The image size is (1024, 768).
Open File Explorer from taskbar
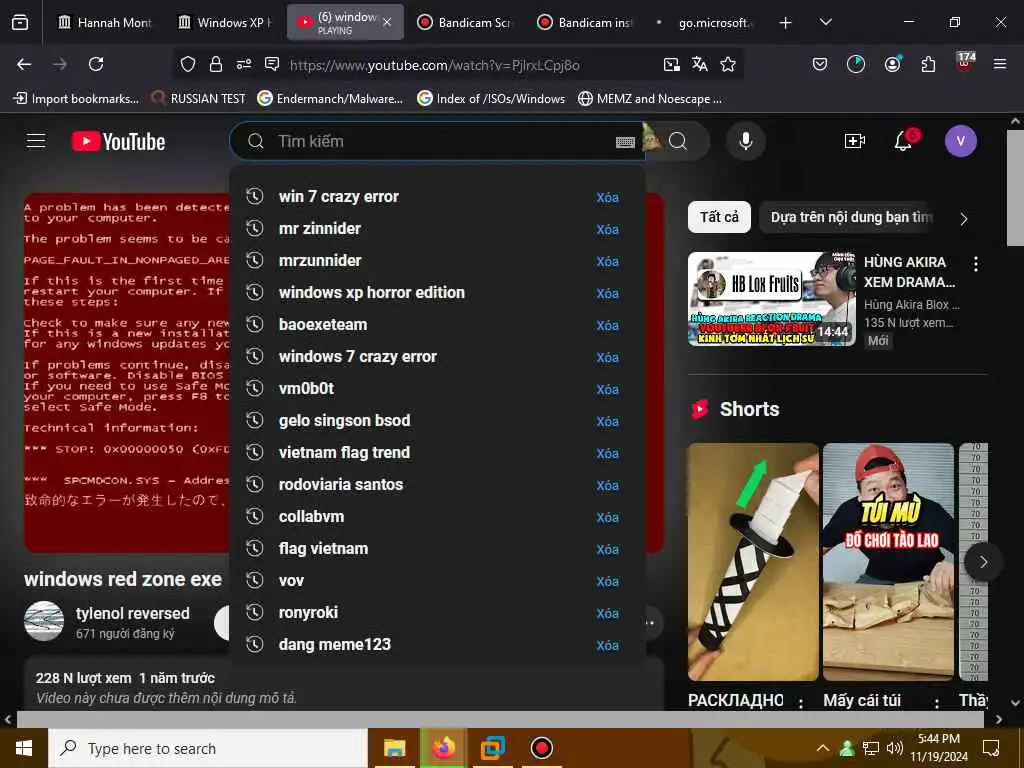click(x=394, y=748)
